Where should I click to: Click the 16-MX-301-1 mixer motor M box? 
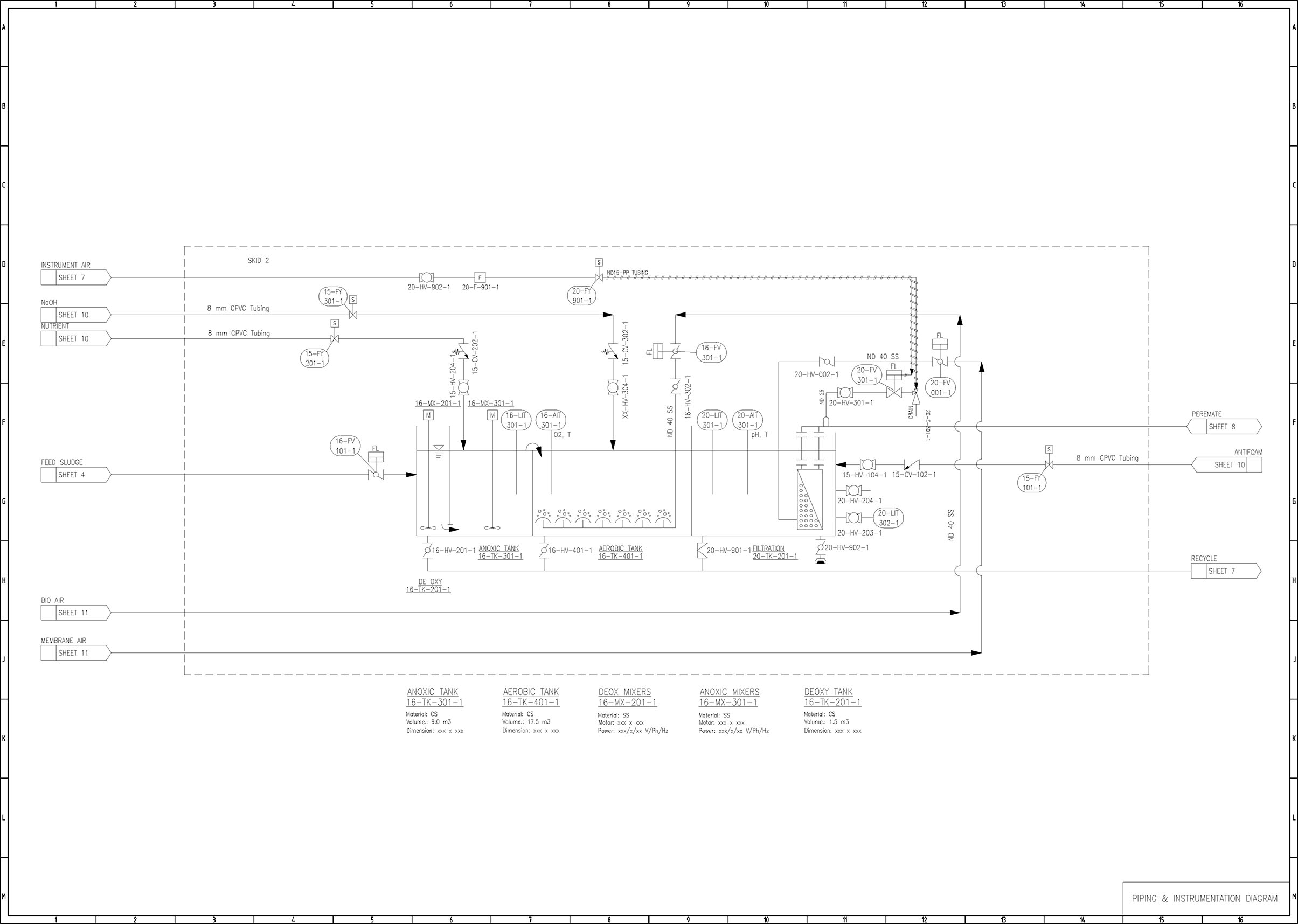tap(492, 415)
